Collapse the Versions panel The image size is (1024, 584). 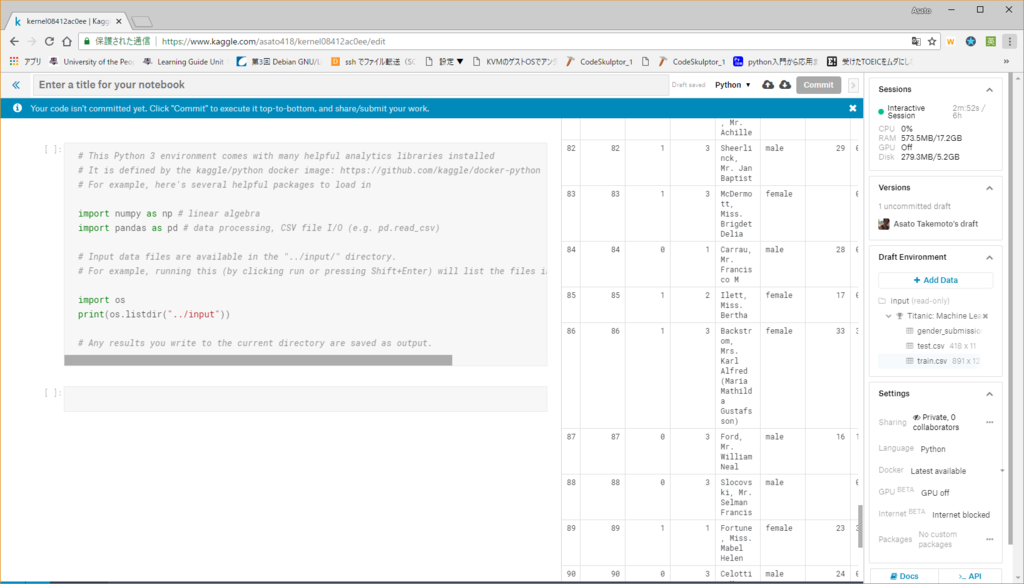click(989, 188)
